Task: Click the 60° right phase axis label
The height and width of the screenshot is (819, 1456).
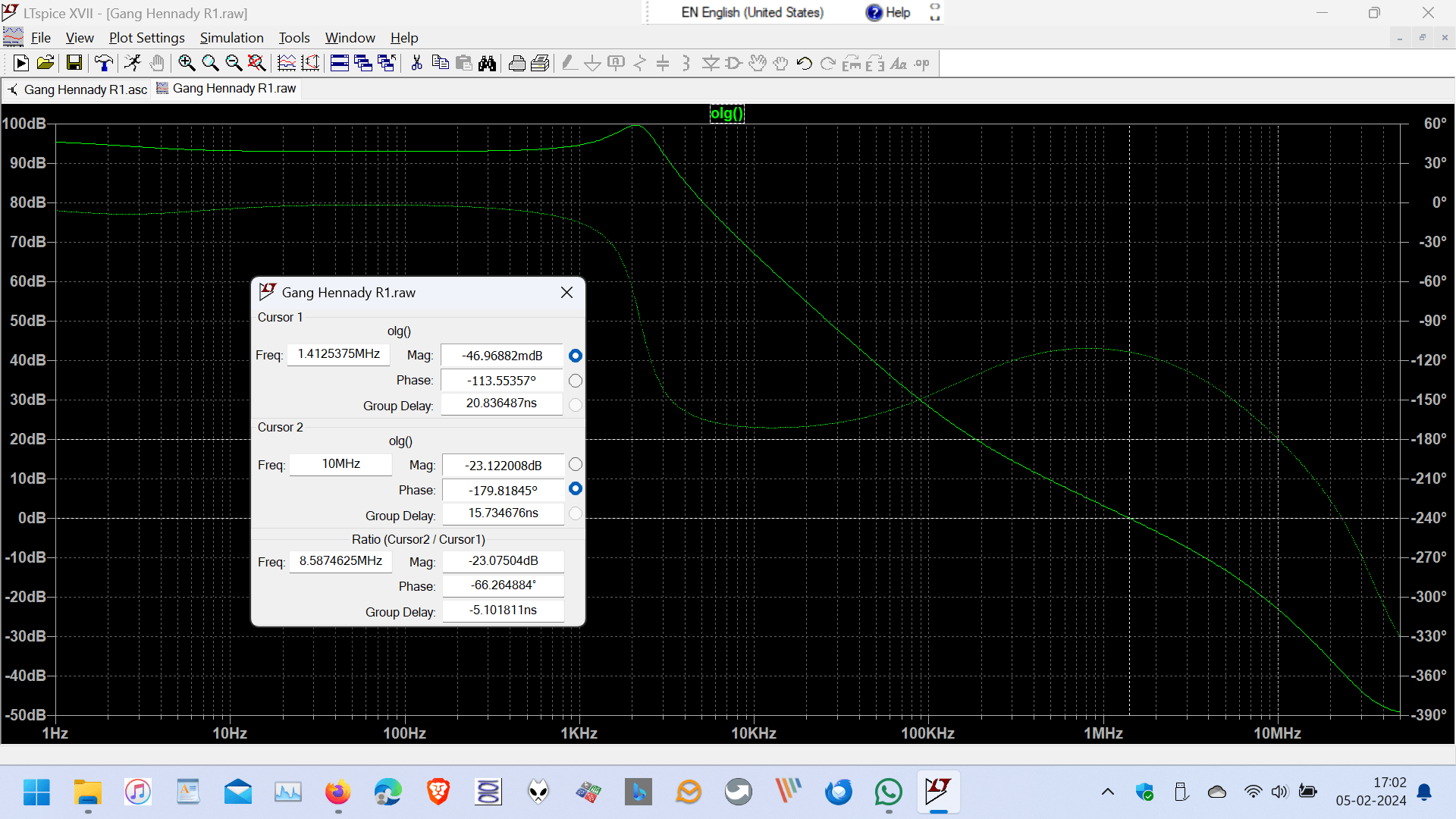Action: tap(1436, 124)
